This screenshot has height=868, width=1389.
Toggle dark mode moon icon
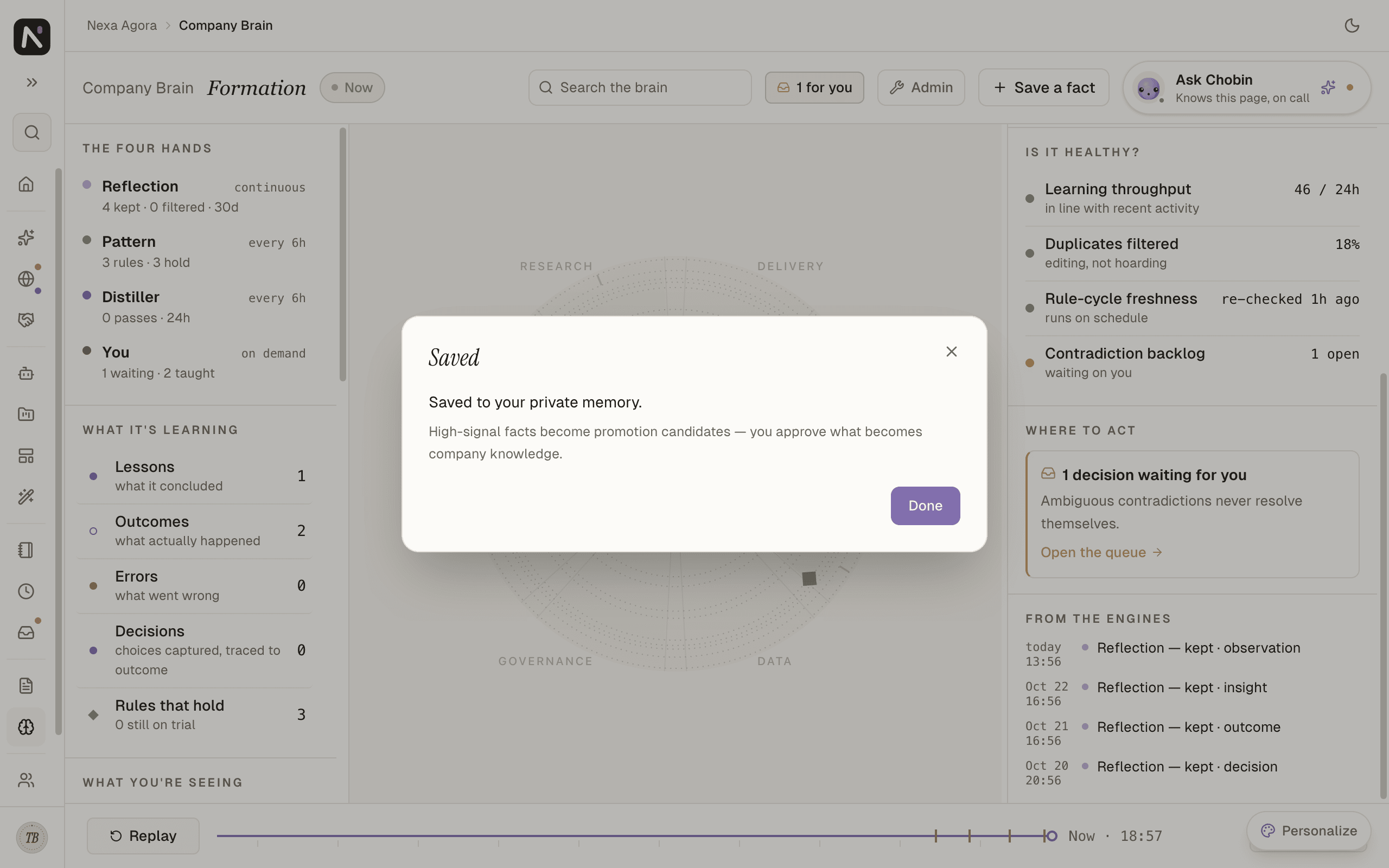pyautogui.click(x=1352, y=25)
